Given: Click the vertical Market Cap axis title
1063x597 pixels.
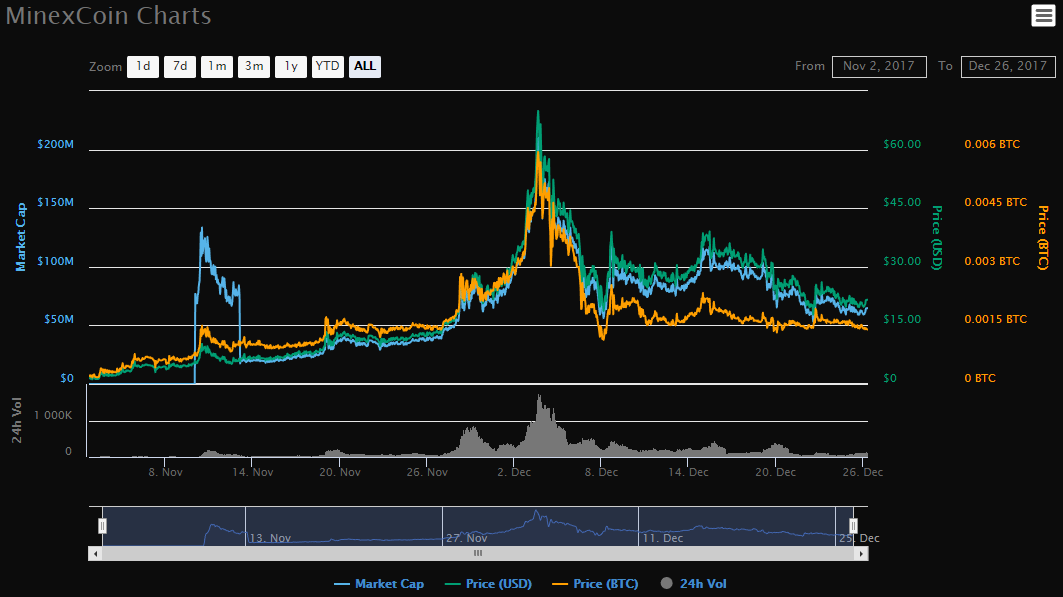Looking at the screenshot, I should tap(20, 237).
